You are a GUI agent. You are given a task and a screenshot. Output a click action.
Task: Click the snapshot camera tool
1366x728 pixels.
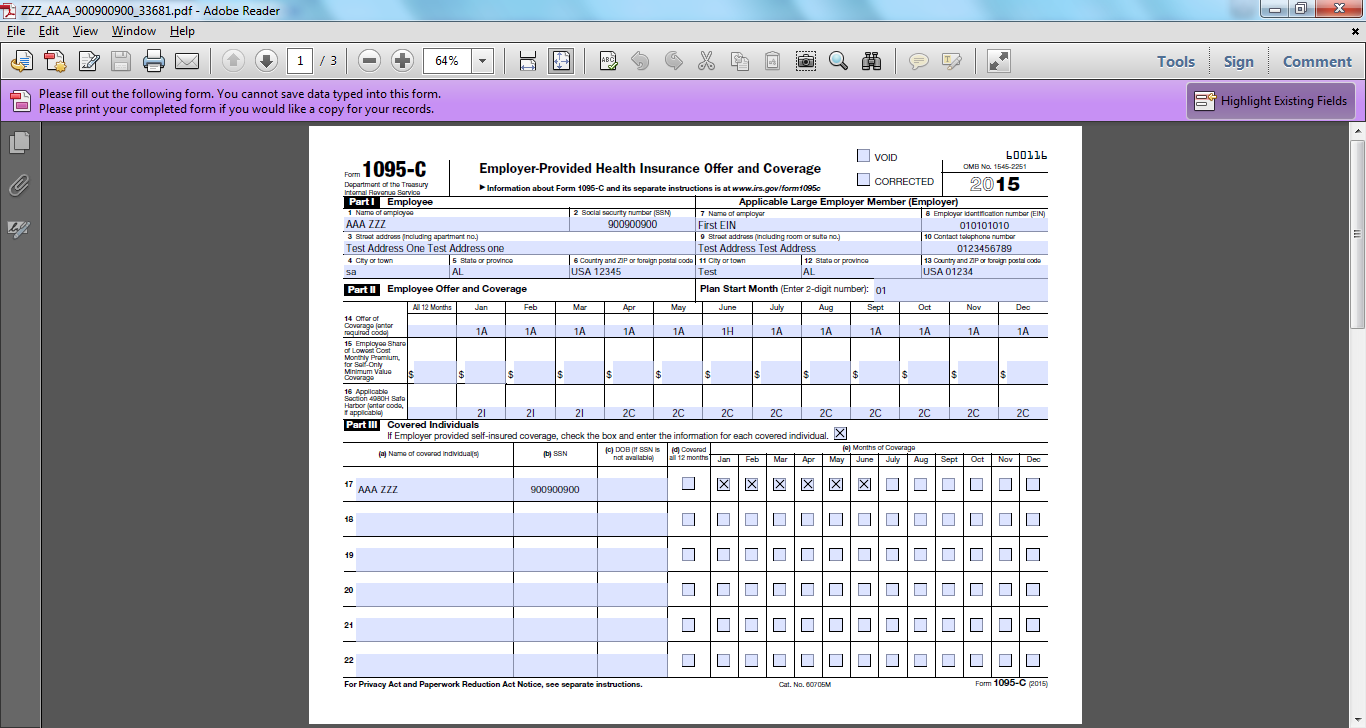click(x=805, y=61)
